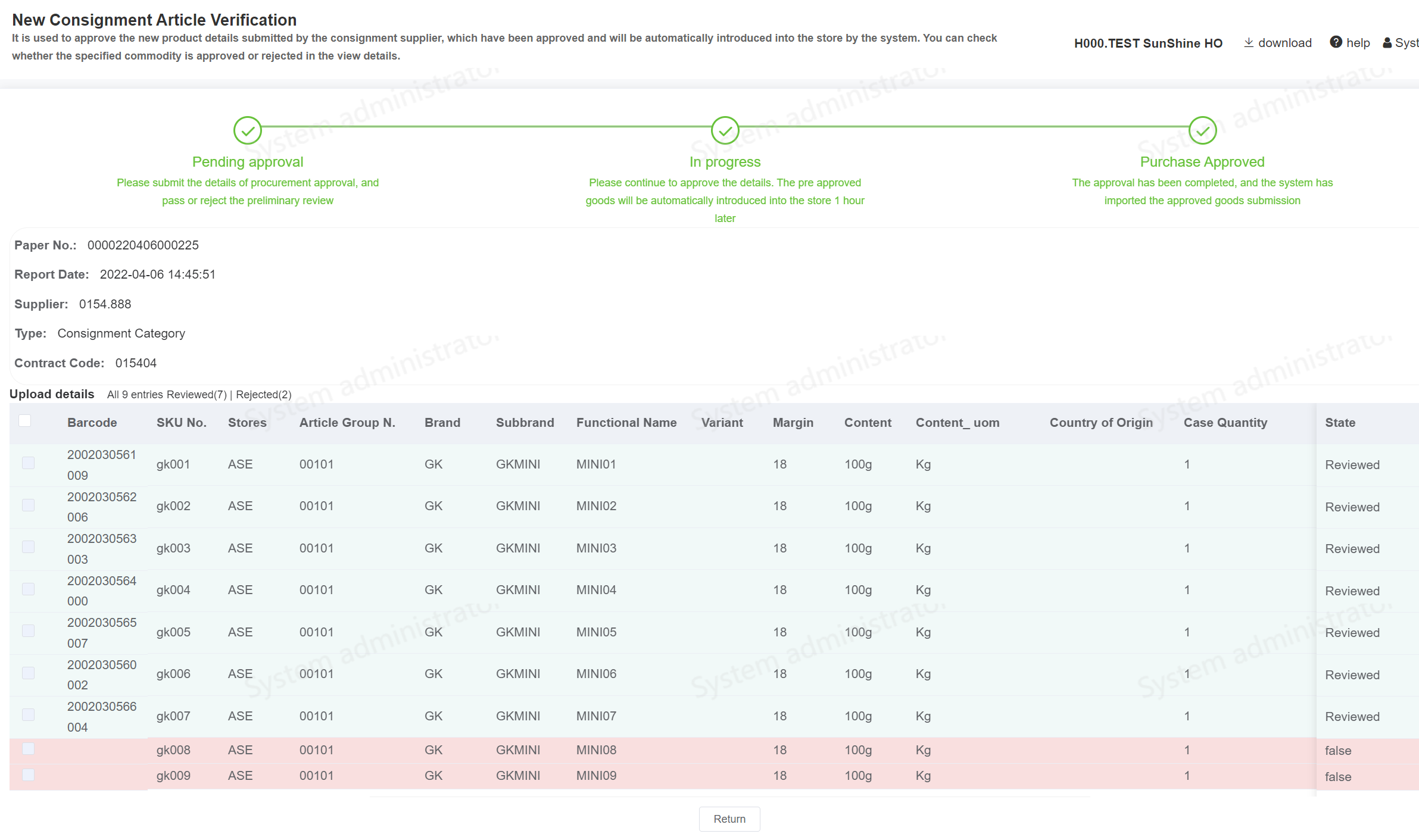1419x840 pixels.
Task: Click H000.TEST SunShine HO store label
Action: point(1147,43)
